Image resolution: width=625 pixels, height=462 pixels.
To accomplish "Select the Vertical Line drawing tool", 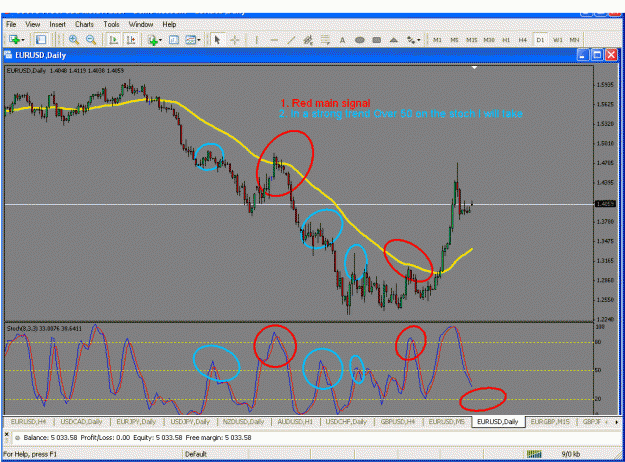I will [256, 39].
